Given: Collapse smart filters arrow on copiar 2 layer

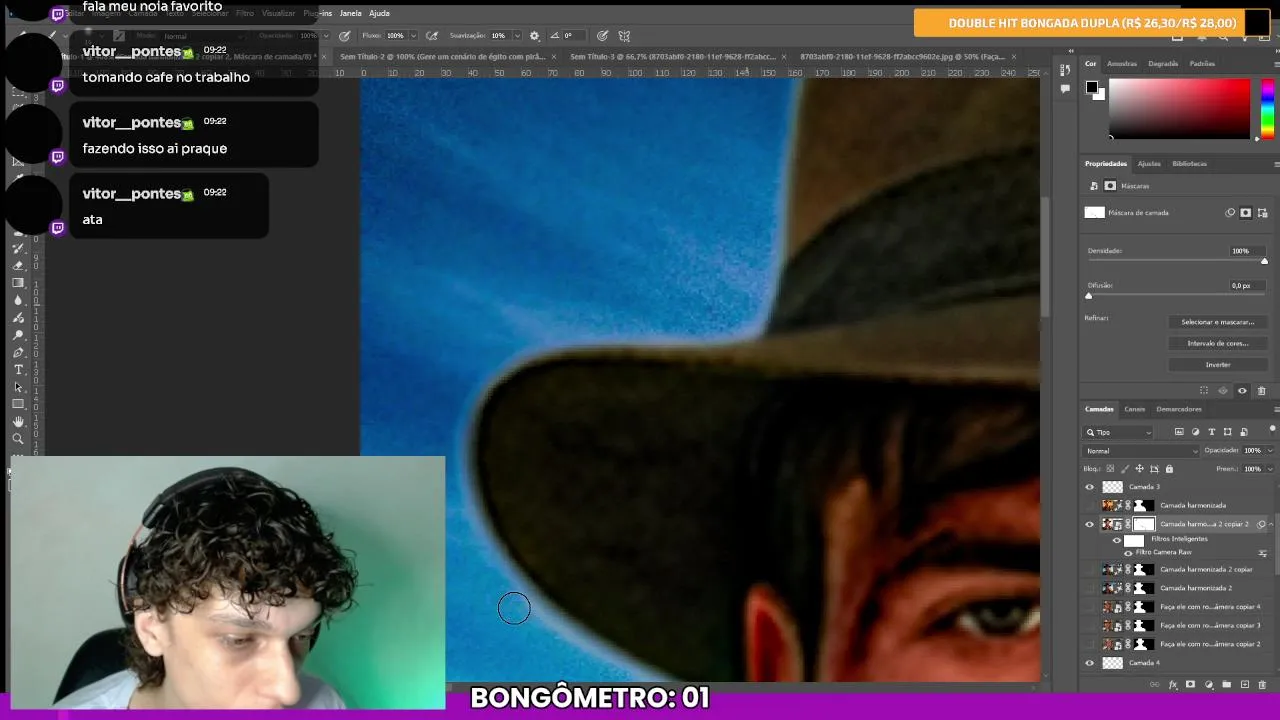Looking at the screenshot, I should click(1271, 524).
